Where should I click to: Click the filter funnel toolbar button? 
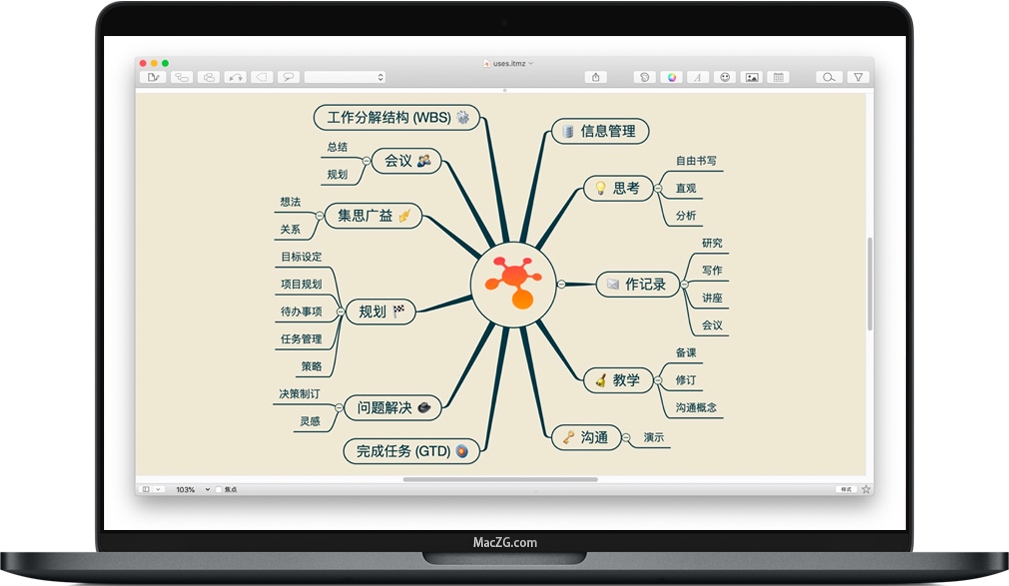[858, 77]
